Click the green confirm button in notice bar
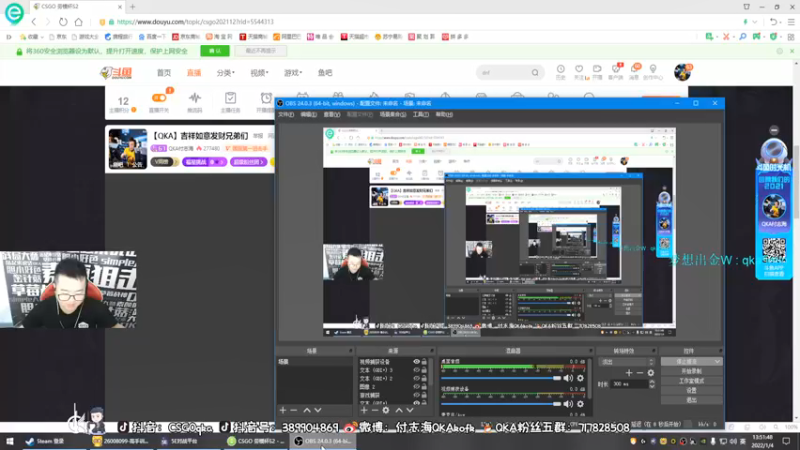This screenshot has width=800, height=450. pyautogui.click(x=215, y=51)
